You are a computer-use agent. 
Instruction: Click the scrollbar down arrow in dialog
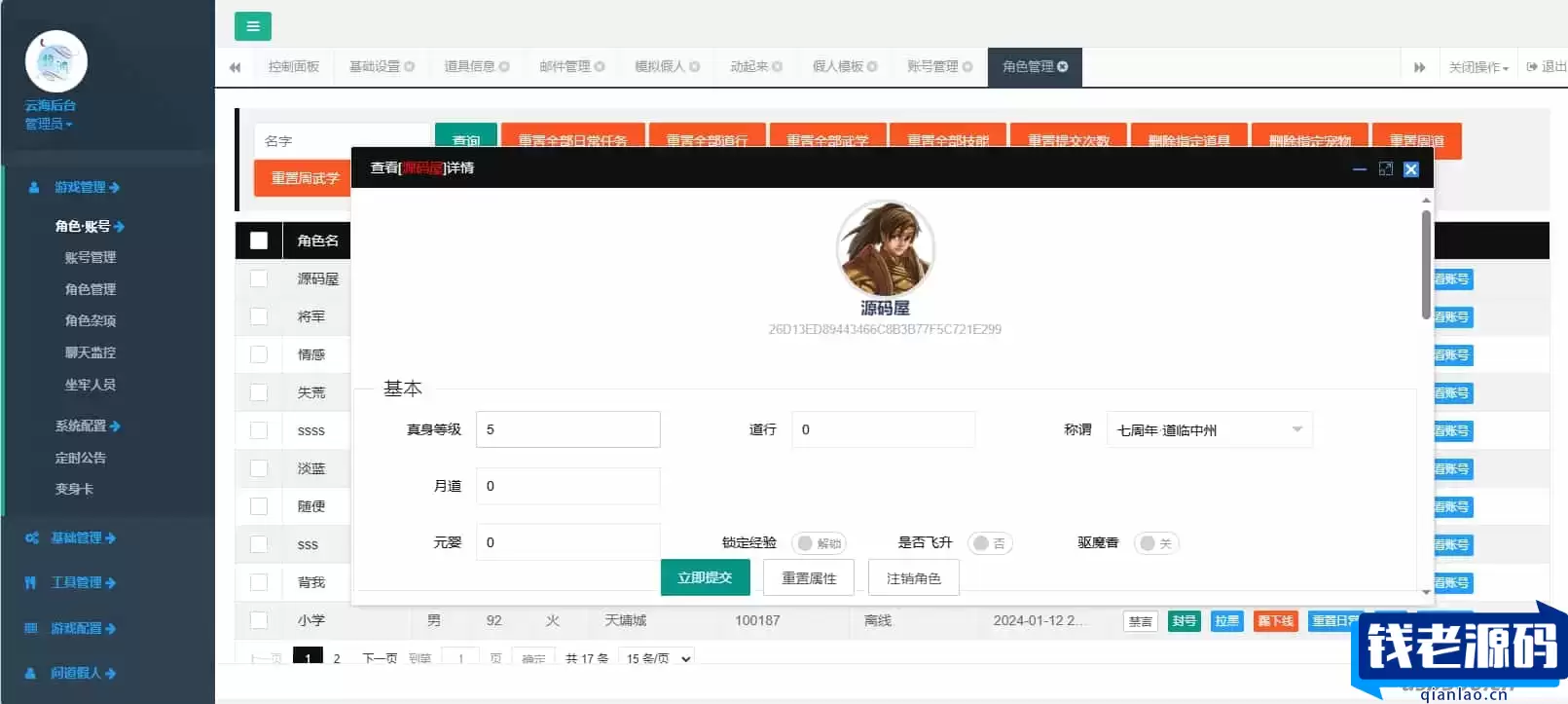(1426, 592)
